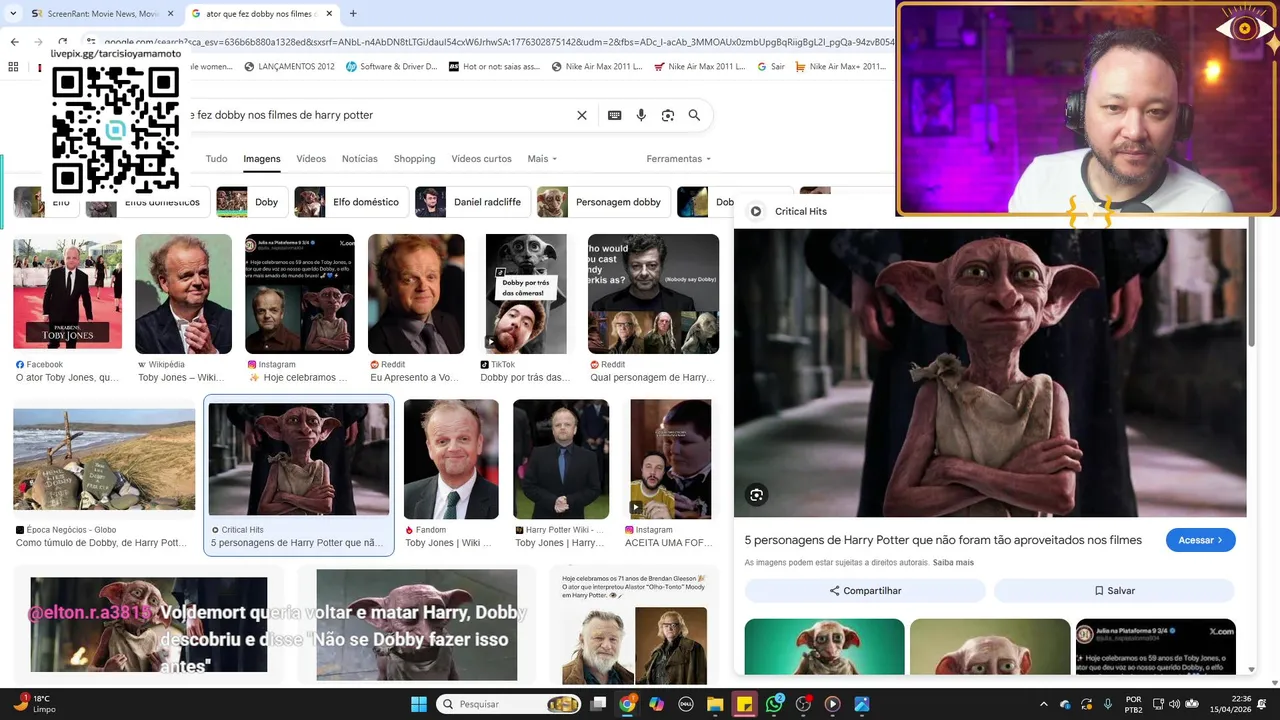Open the Dell app in the taskbar
The image size is (1280, 720).
pyautogui.click(x=686, y=704)
